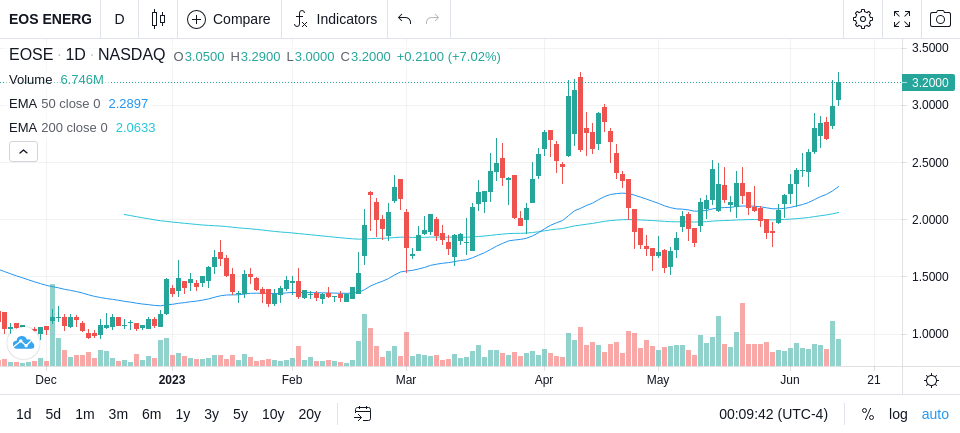Open chart settings gear icon

pyautogui.click(x=863, y=19)
